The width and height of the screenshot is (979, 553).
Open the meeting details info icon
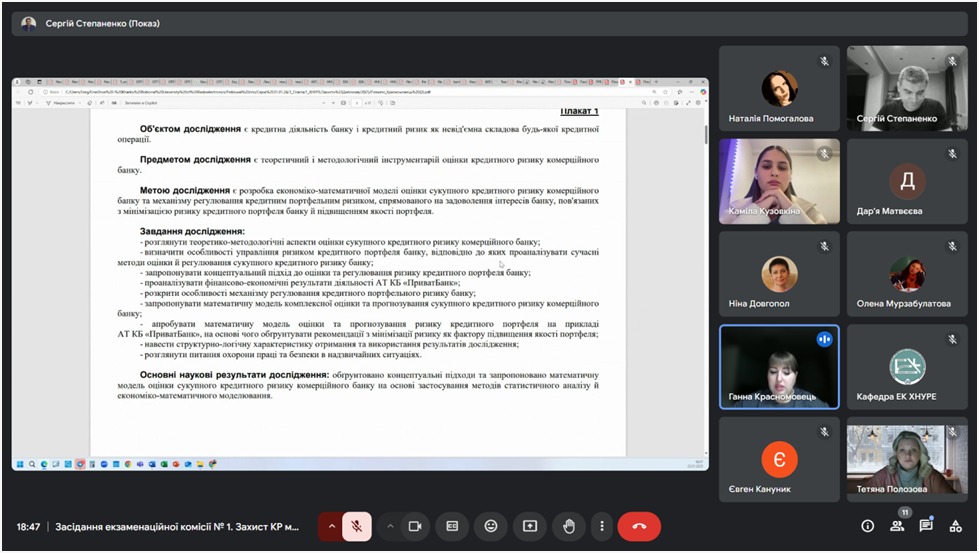868,526
